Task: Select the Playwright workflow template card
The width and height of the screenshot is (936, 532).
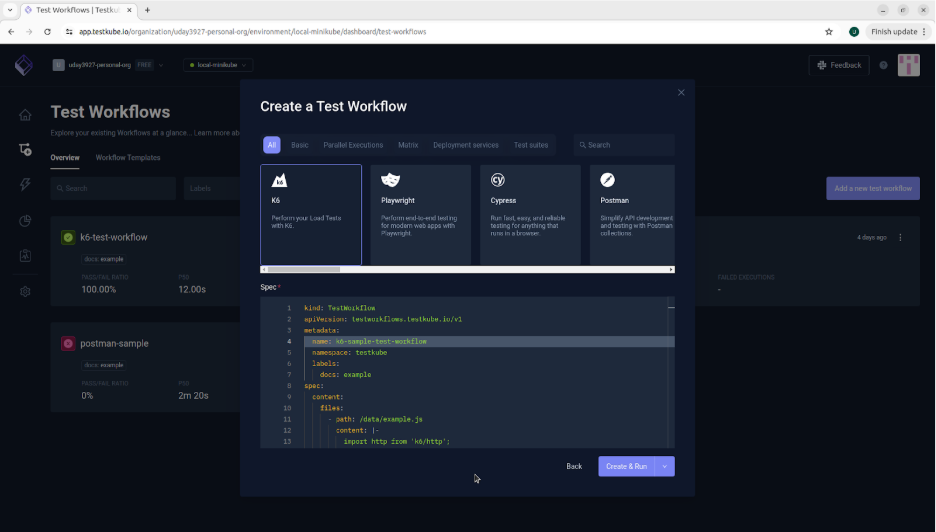Action: click(420, 214)
